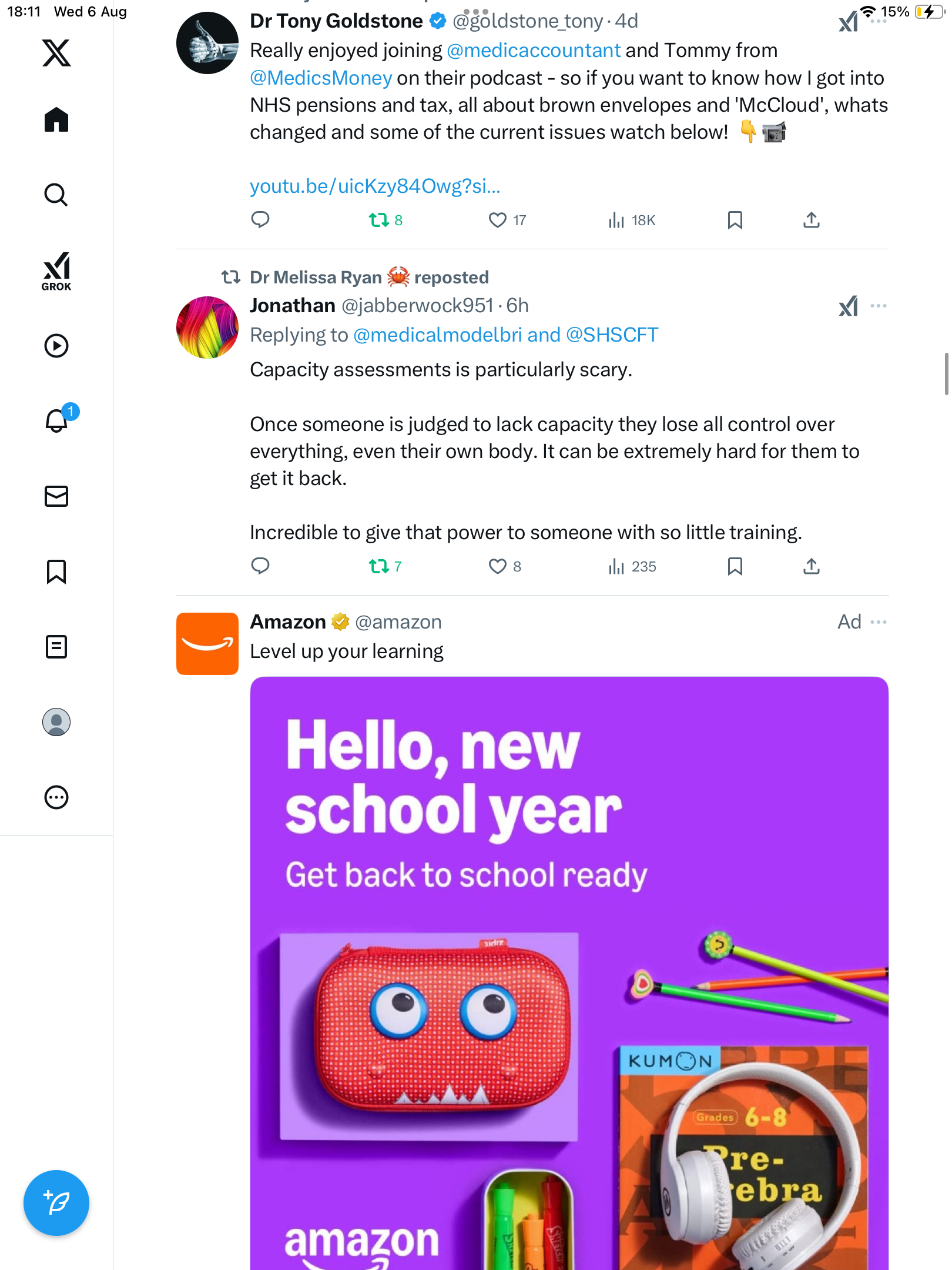Open the youtu.be podcast link

[375, 186]
